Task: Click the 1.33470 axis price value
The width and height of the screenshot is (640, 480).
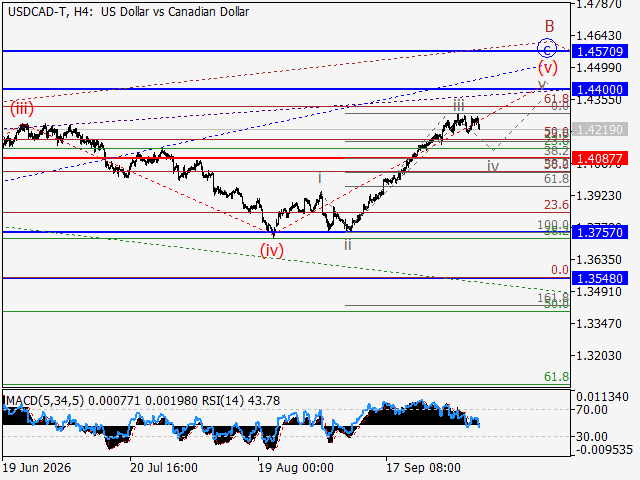Action: [599, 324]
